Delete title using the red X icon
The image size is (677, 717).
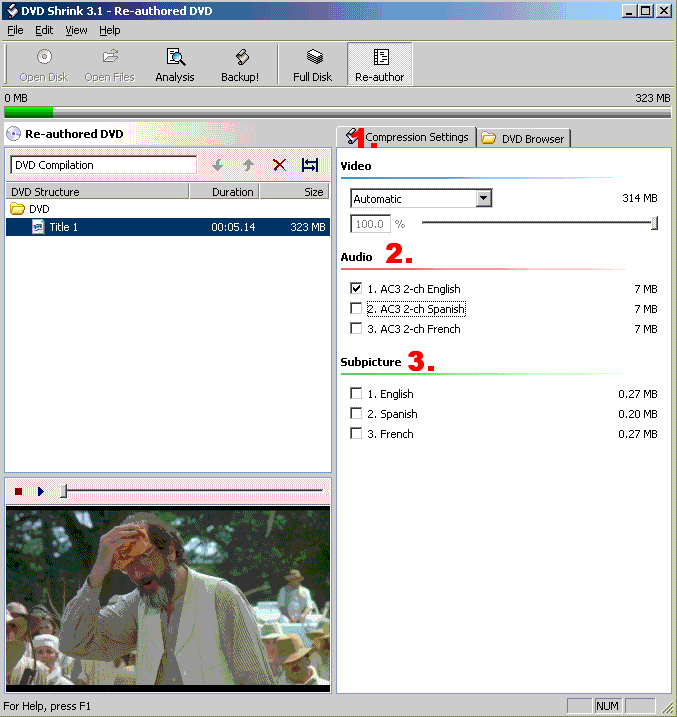(x=279, y=165)
